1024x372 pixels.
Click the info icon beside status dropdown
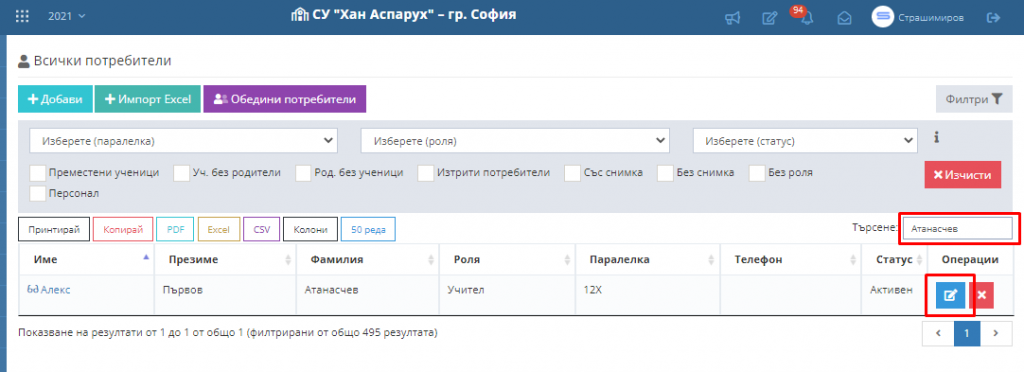pos(936,137)
